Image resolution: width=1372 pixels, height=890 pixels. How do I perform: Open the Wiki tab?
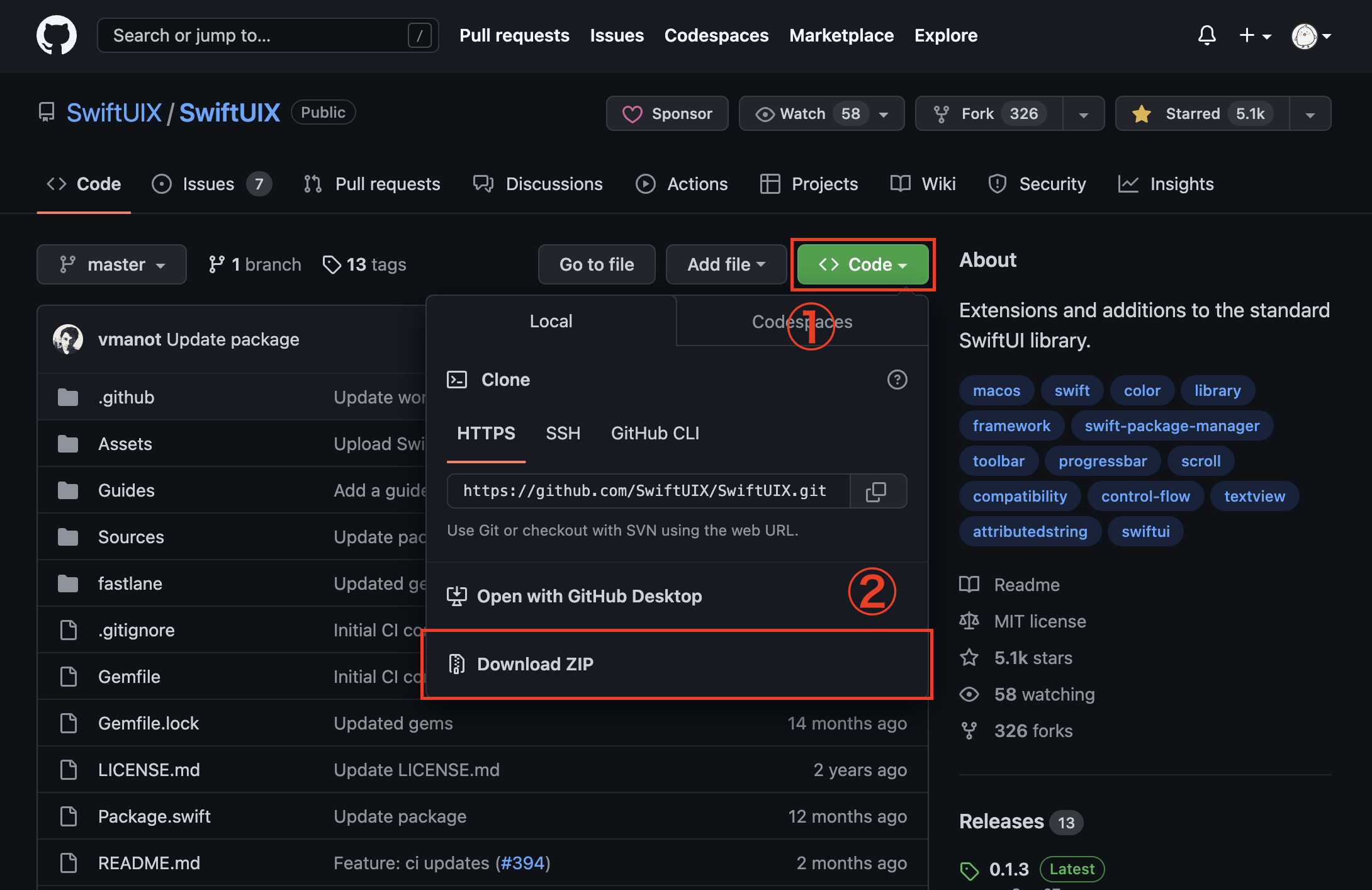(x=923, y=184)
